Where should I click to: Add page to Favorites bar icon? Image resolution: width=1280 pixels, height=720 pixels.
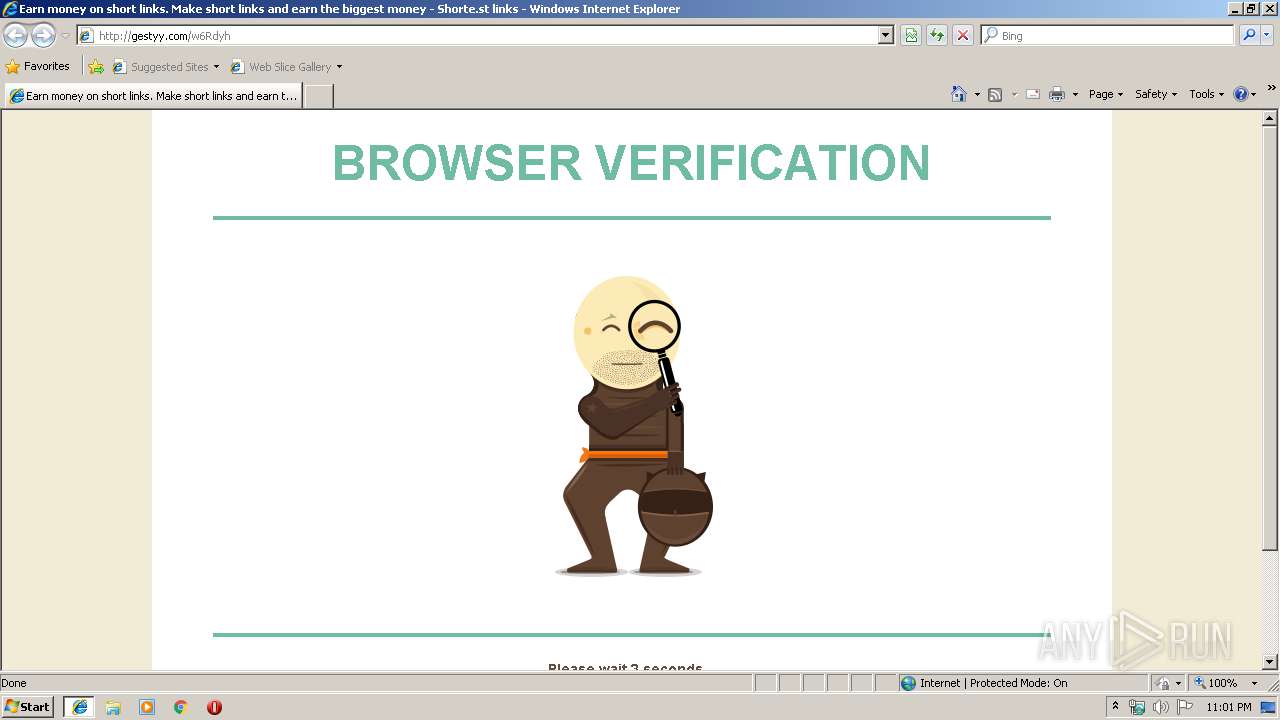tap(96, 67)
